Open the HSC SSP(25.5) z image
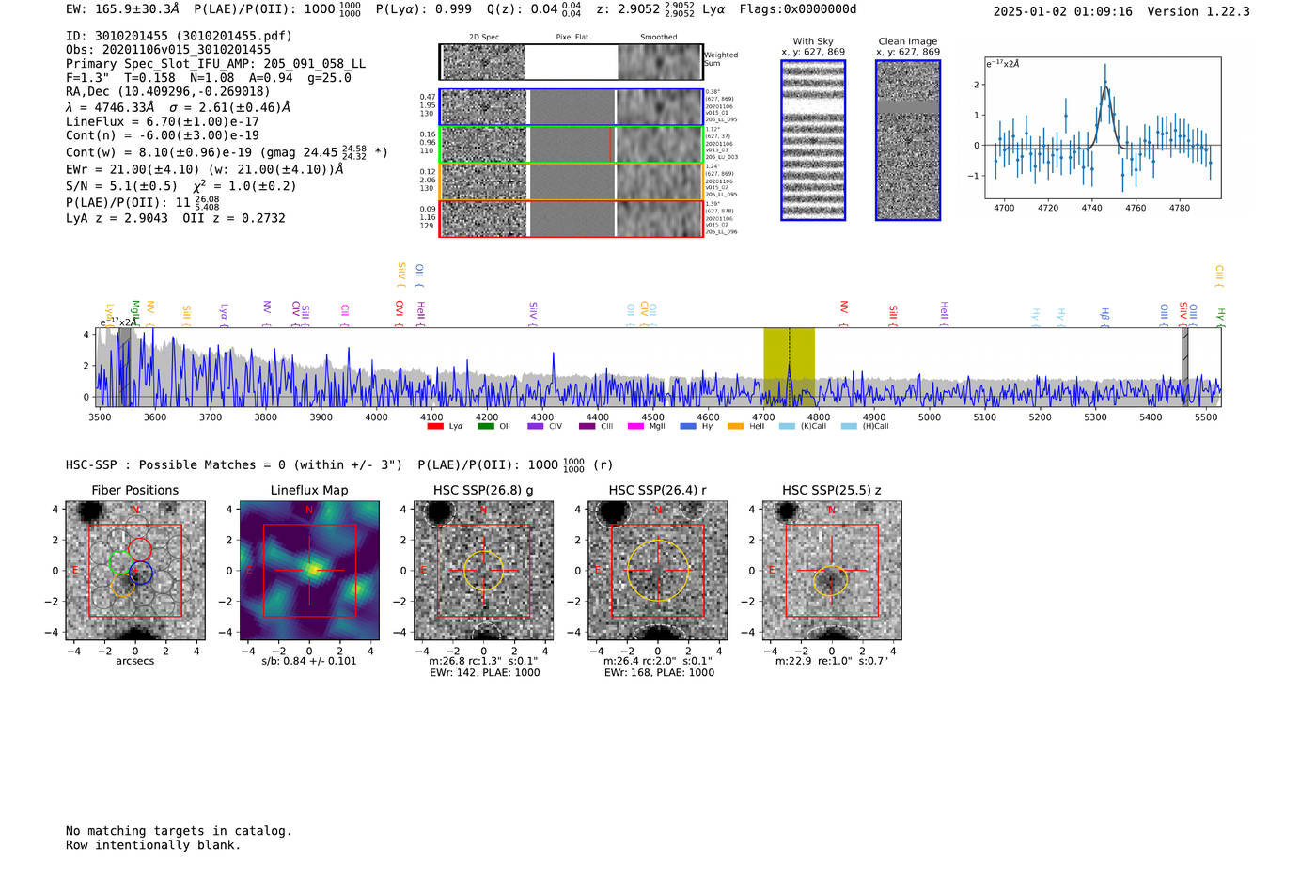This screenshot has width=1316, height=896. coord(832,571)
